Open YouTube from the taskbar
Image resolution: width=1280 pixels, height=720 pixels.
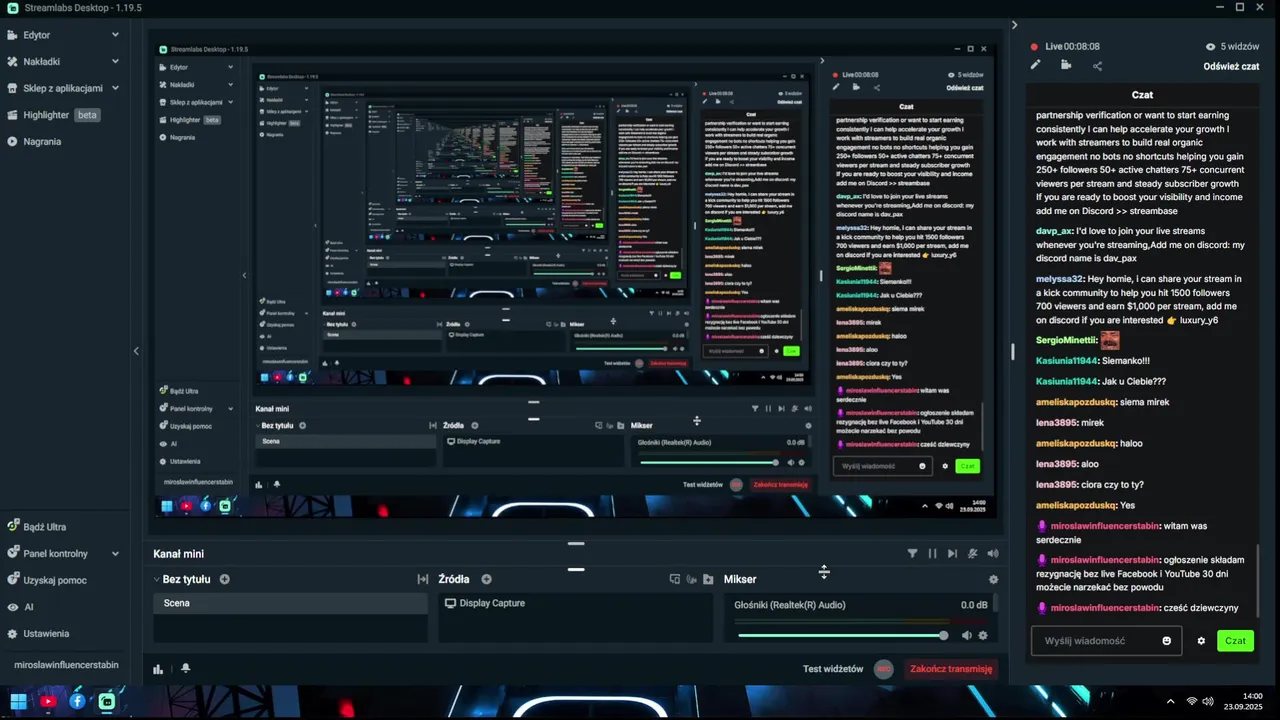[x=47, y=701]
